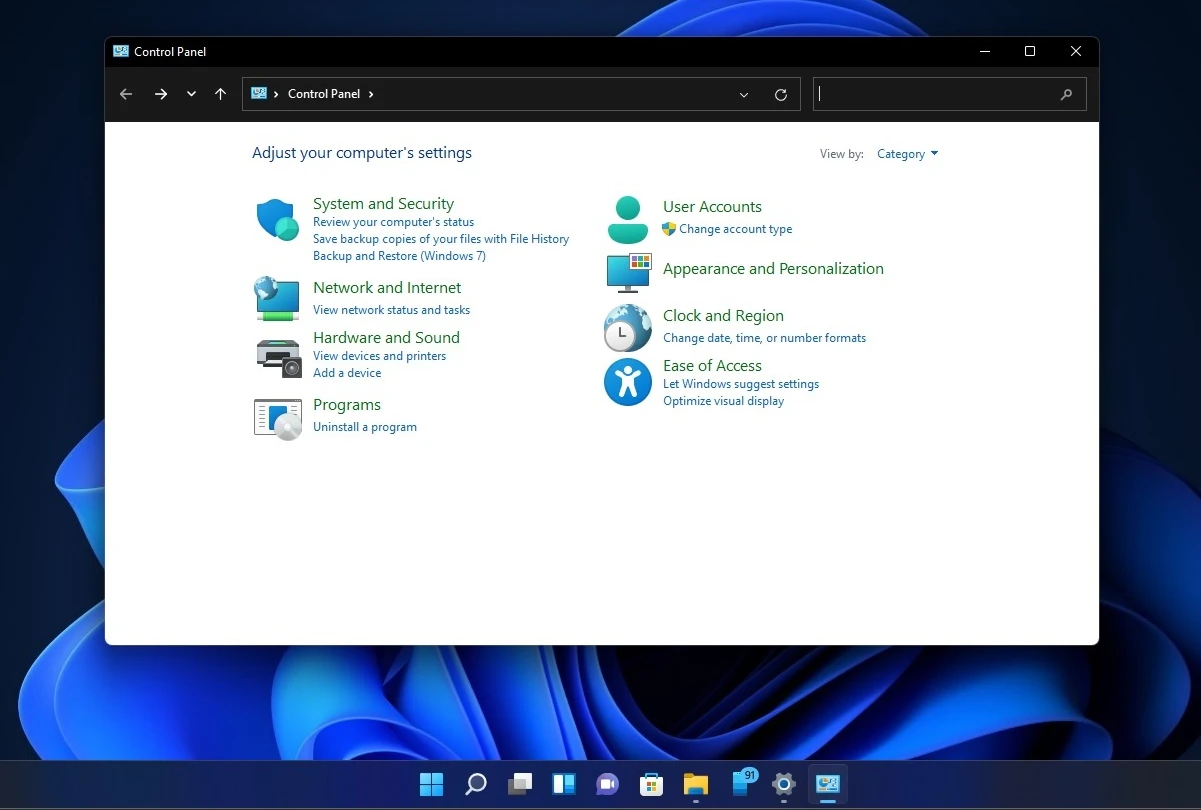
Task: Expand the recent locations chevron
Action: pyautogui.click(x=191, y=94)
